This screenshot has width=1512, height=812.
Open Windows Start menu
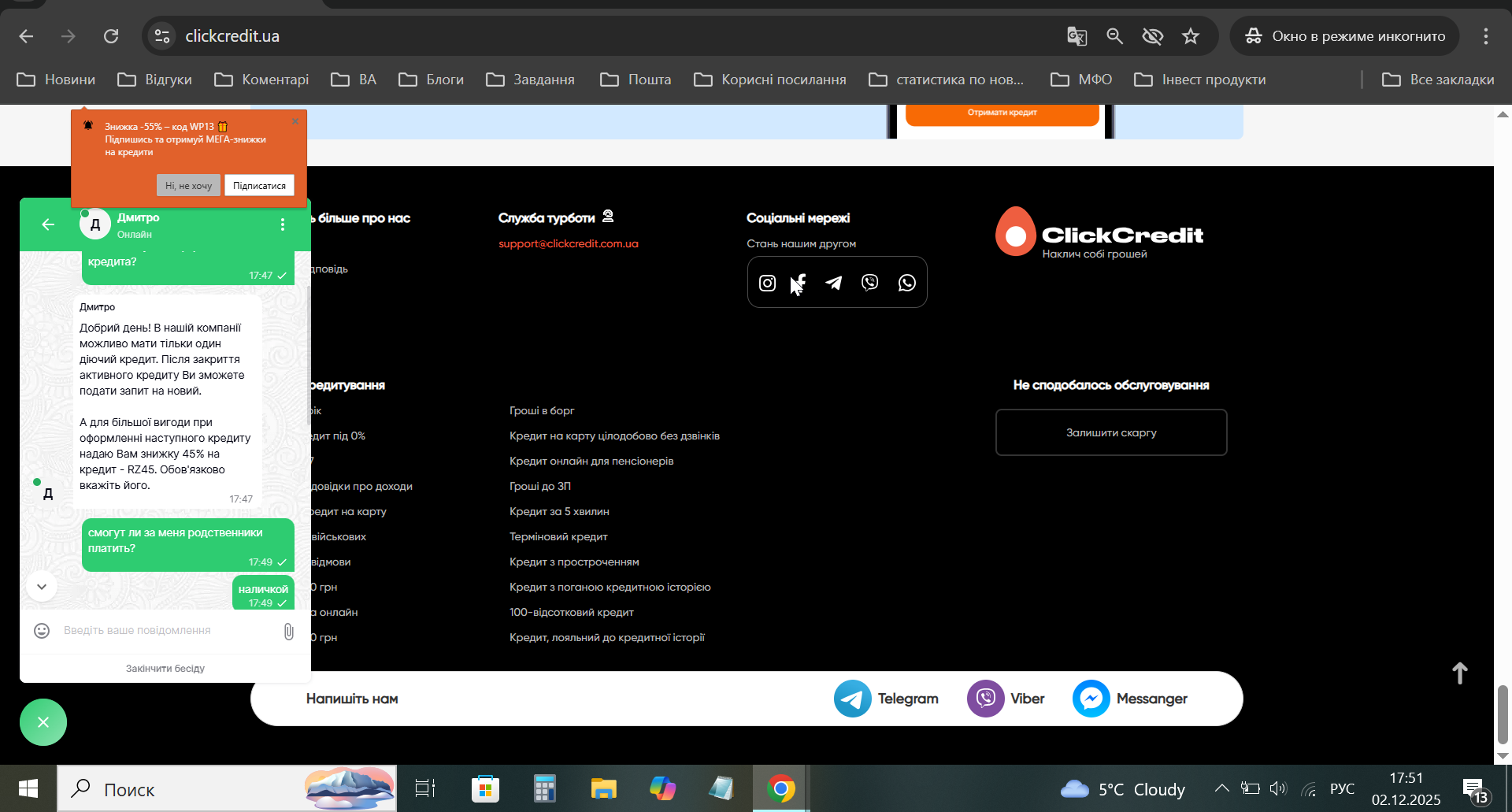[28, 788]
